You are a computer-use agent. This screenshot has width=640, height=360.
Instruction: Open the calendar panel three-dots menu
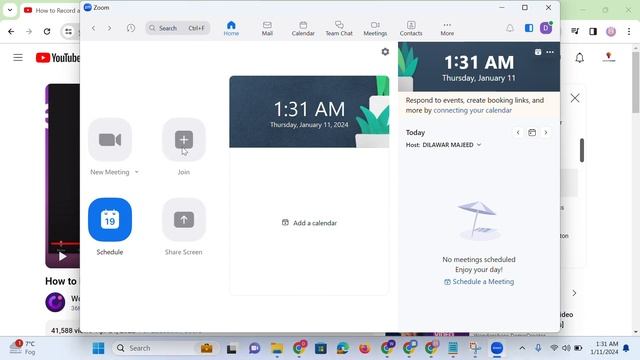coord(550,52)
